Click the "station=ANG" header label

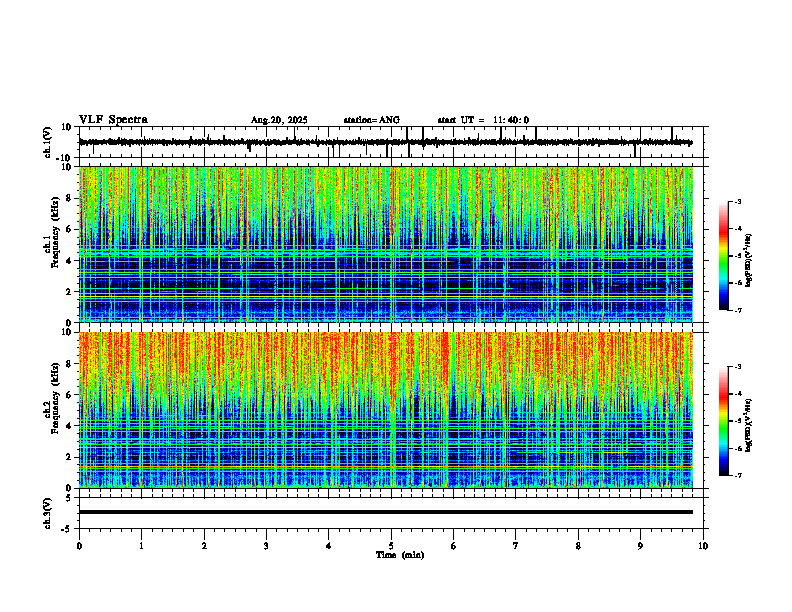(x=371, y=120)
